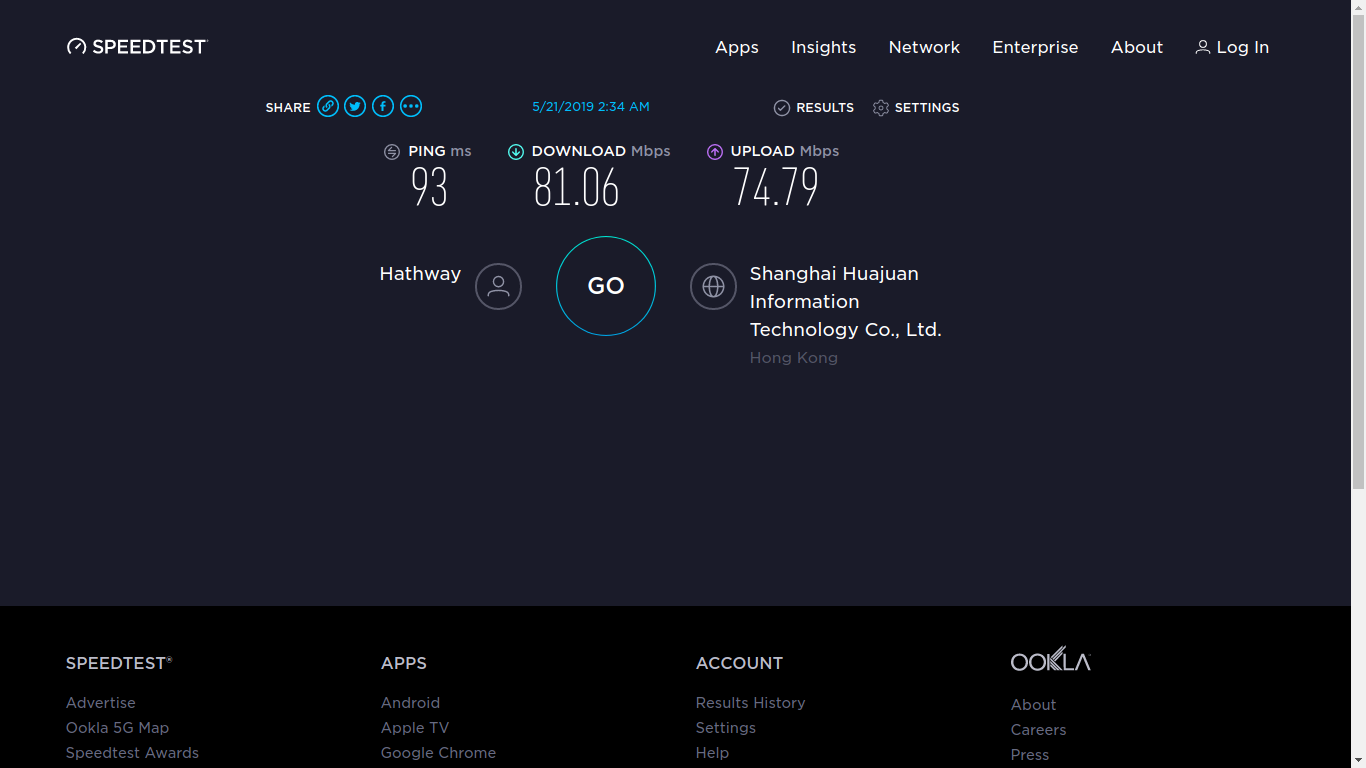Screen dimensions: 1366x768
Task: Click the Ookla logo in footer
Action: [x=1050, y=660]
